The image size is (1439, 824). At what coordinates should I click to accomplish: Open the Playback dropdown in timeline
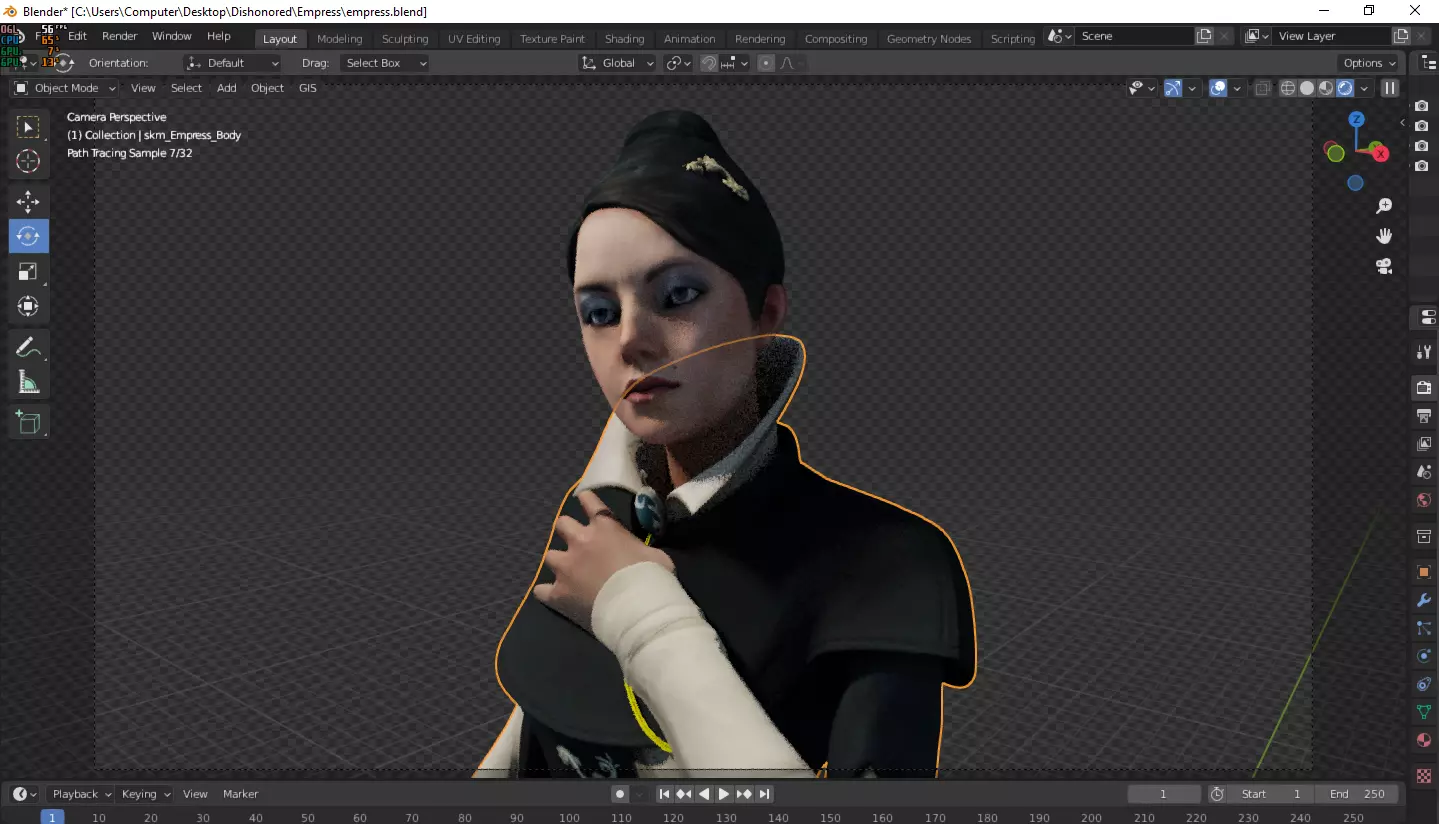click(81, 794)
